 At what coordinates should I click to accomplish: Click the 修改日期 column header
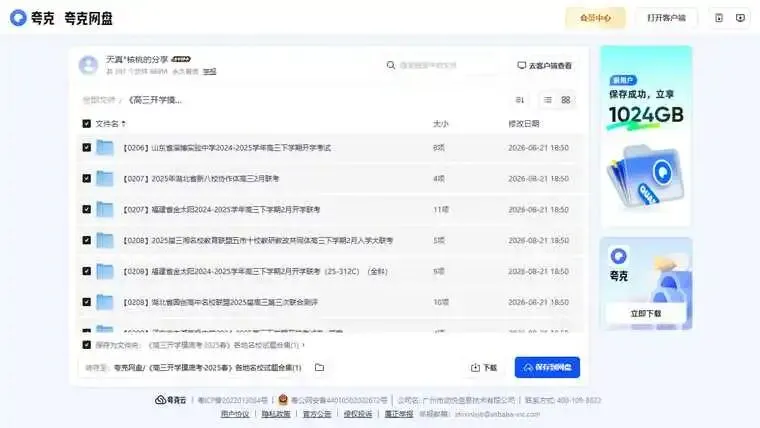point(523,124)
